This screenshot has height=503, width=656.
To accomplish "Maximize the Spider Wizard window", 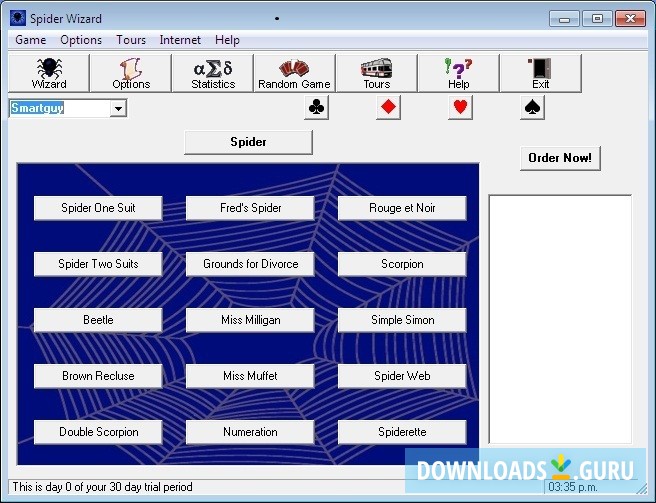I will click(597, 19).
